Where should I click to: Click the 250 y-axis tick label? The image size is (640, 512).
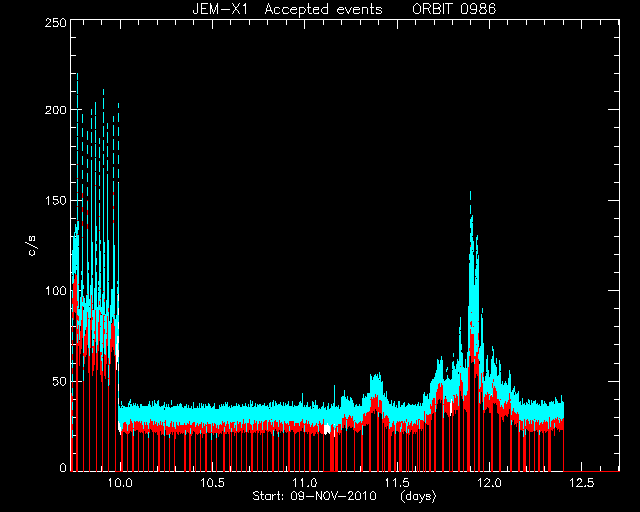pos(56,22)
